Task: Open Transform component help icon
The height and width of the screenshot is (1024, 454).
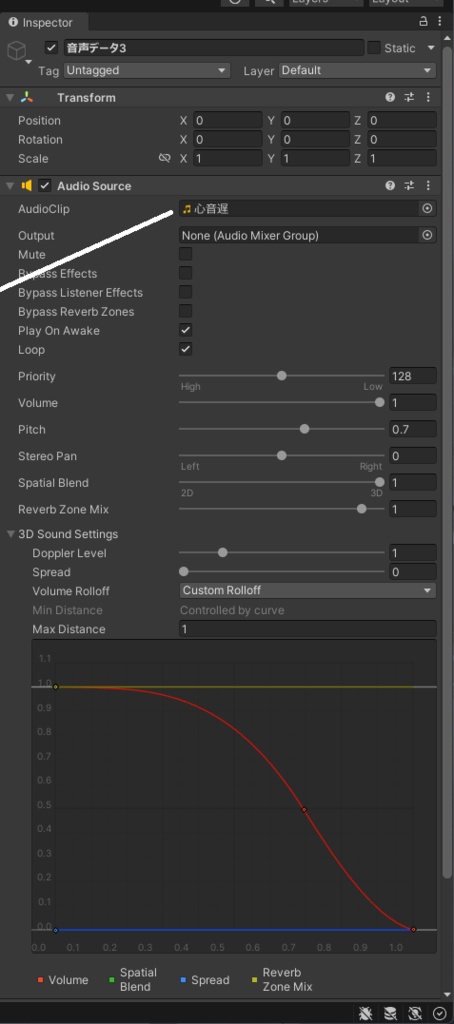Action: 390,97
